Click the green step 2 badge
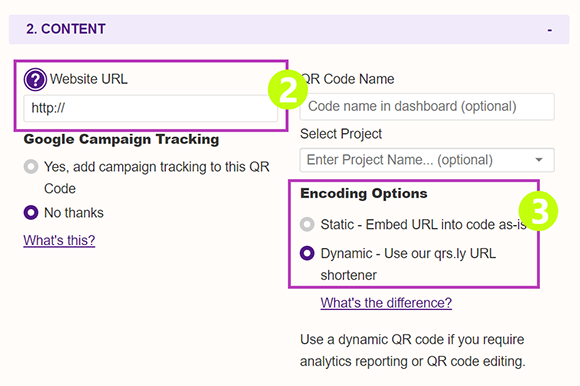580x386 pixels. pyautogui.click(x=288, y=90)
